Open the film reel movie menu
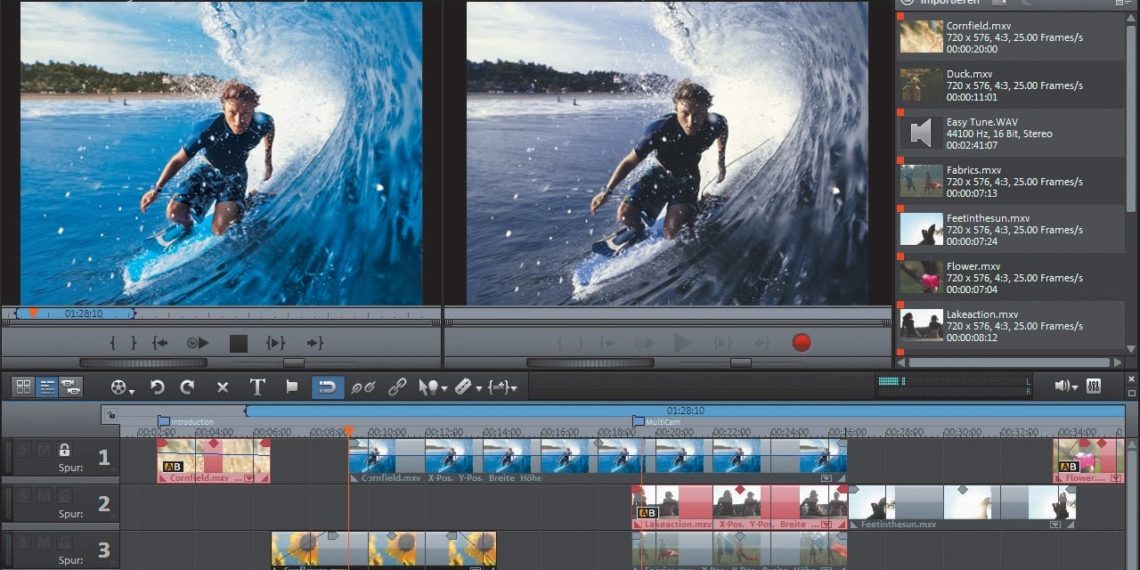Image resolution: width=1140 pixels, height=570 pixels. 122,388
